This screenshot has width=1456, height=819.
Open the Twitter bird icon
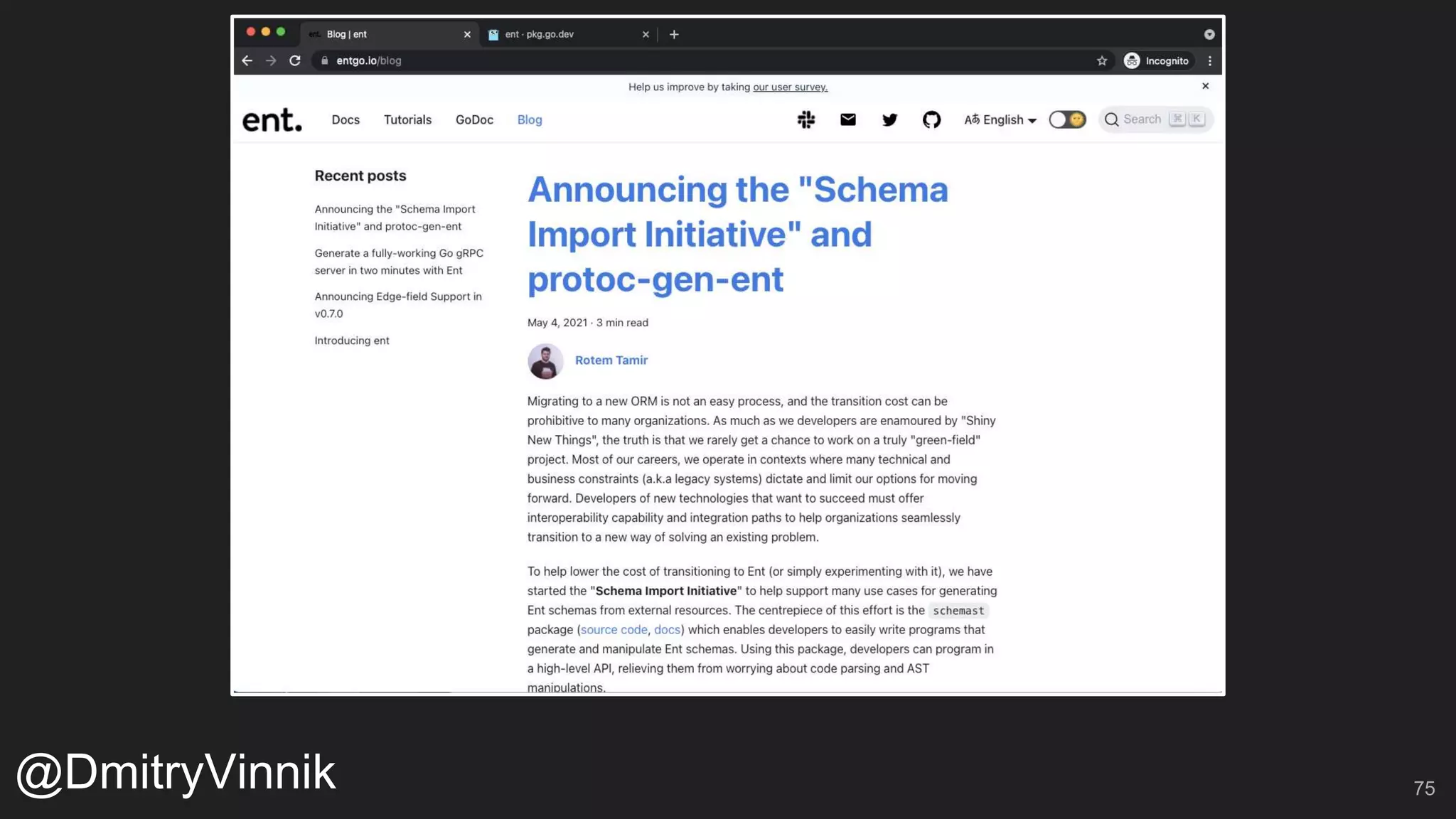tap(889, 119)
